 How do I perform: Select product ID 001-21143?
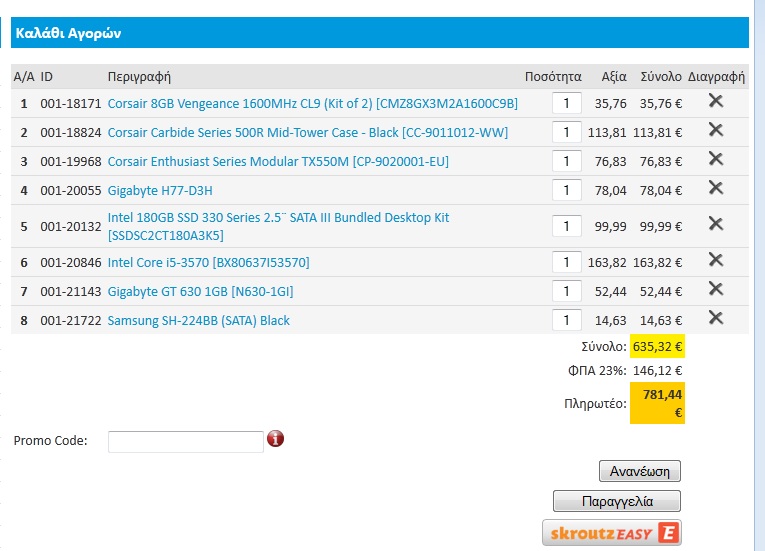point(71,291)
